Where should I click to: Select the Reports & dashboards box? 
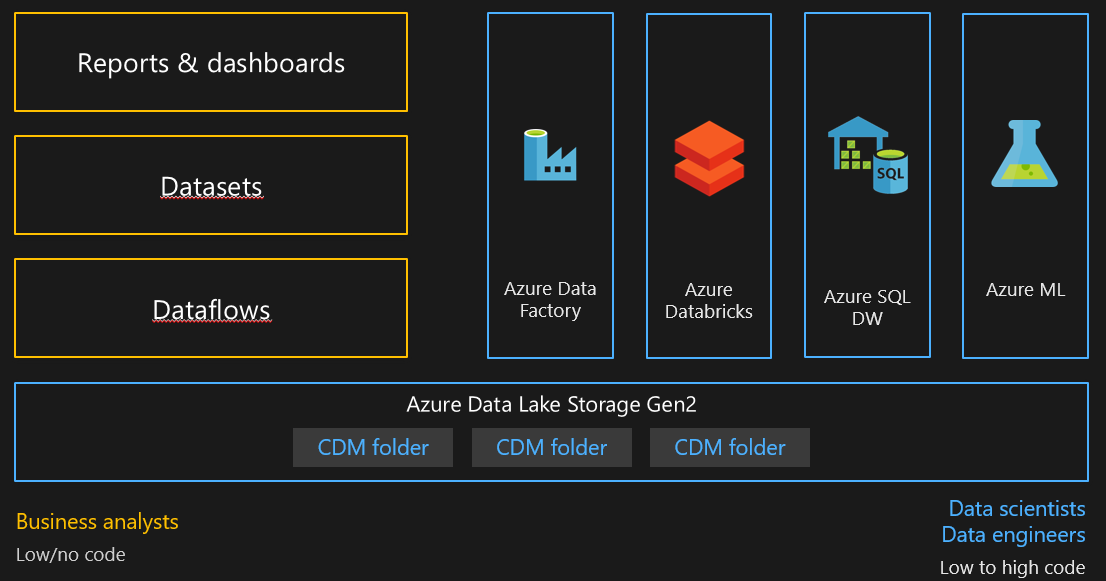211,63
